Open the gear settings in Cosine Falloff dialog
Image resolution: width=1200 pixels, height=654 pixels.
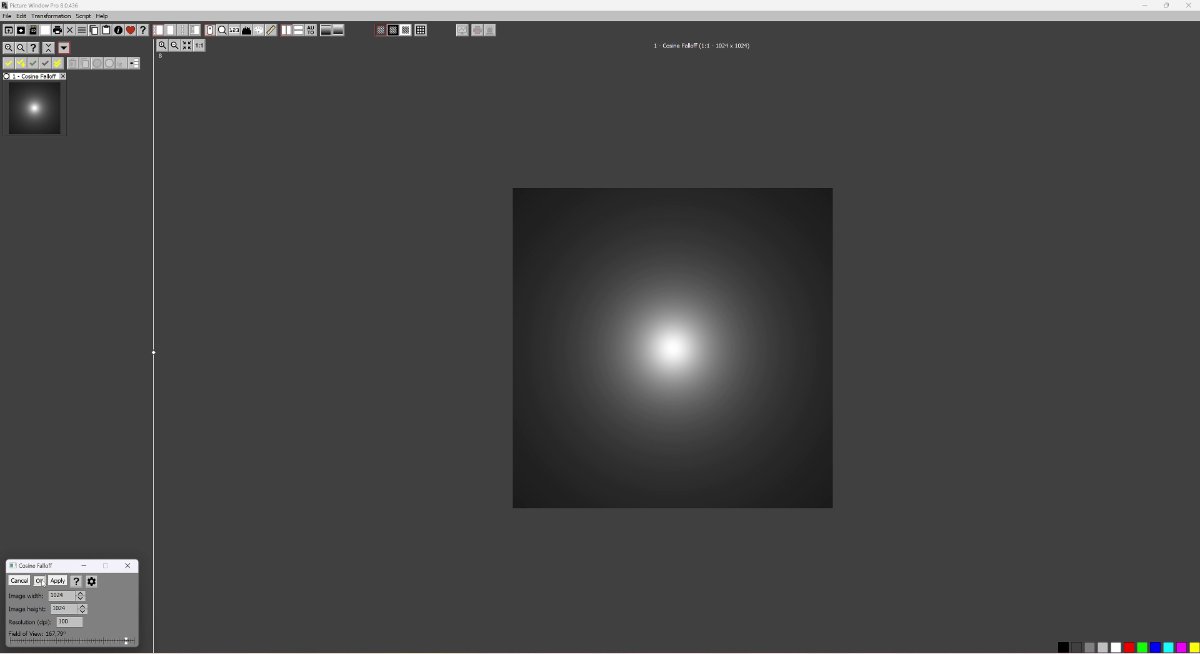tap(91, 581)
